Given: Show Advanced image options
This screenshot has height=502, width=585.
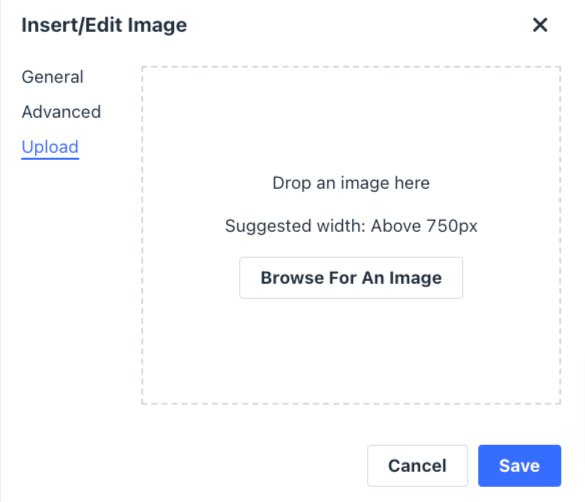Looking at the screenshot, I should tap(61, 112).
